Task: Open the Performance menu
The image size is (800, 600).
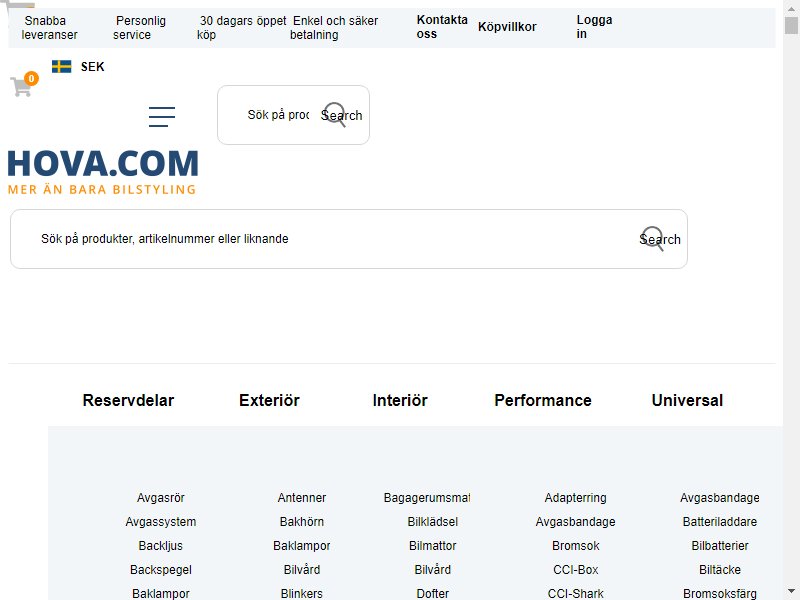Action: (x=543, y=401)
